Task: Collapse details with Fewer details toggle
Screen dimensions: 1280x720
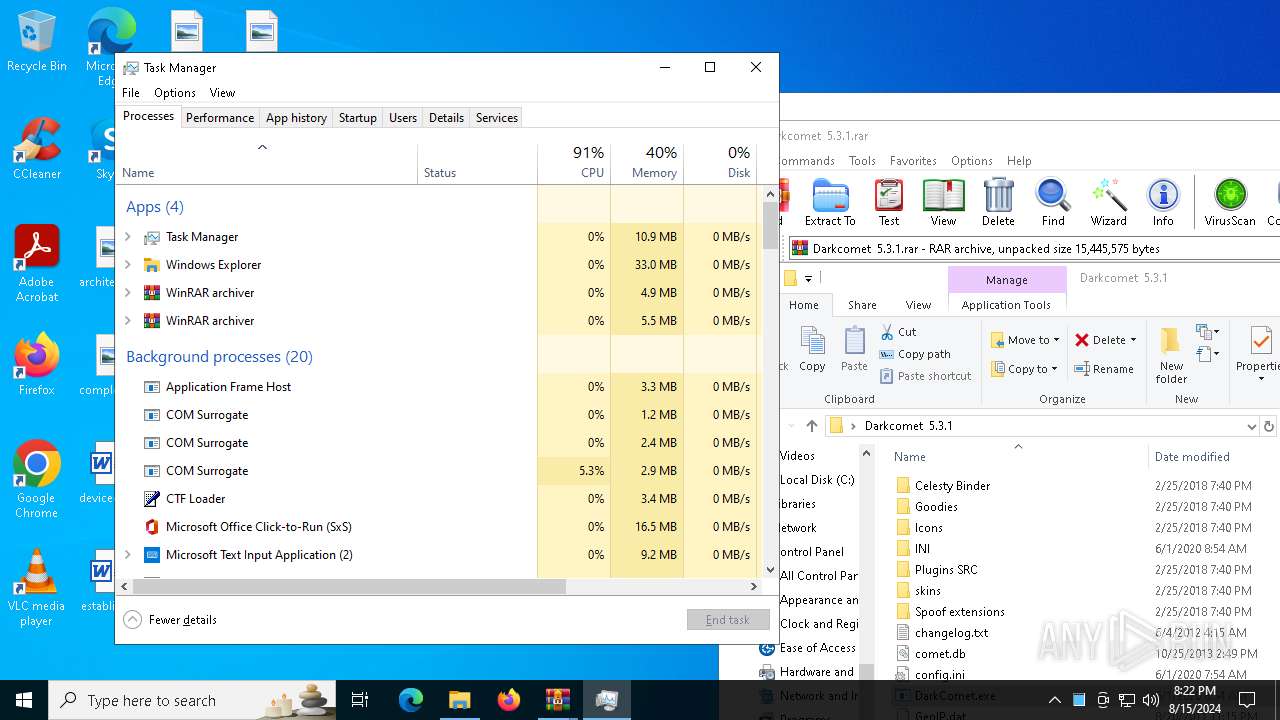Action: 170,620
